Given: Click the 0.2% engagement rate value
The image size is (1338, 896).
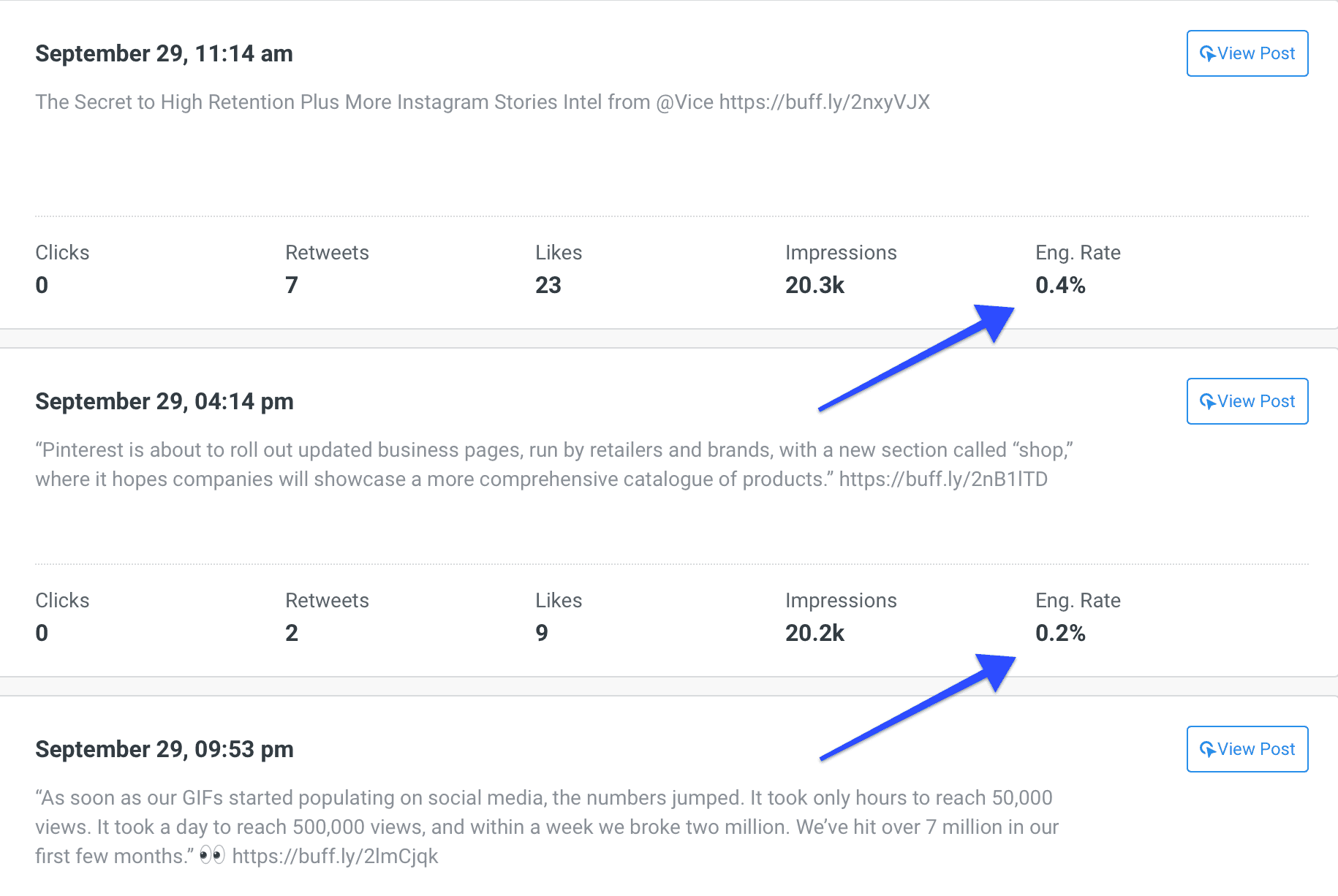Looking at the screenshot, I should 1060,633.
